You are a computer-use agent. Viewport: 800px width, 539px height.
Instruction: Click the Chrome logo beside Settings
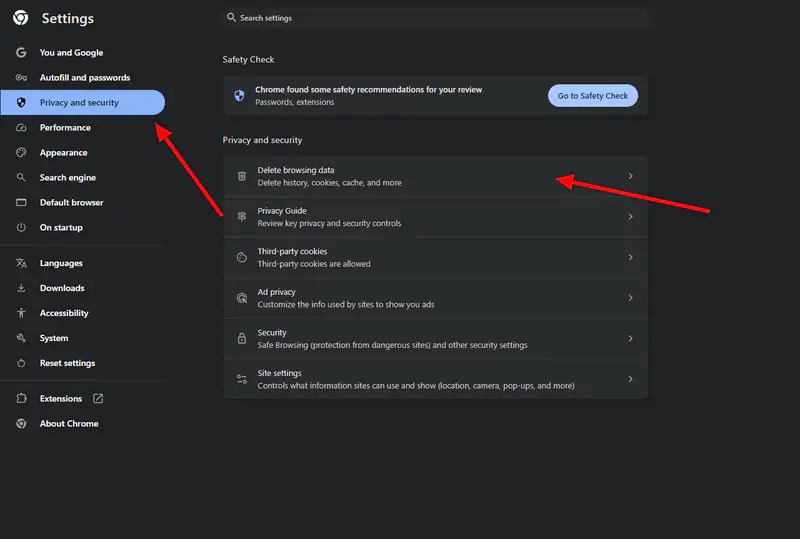[x=20, y=18]
